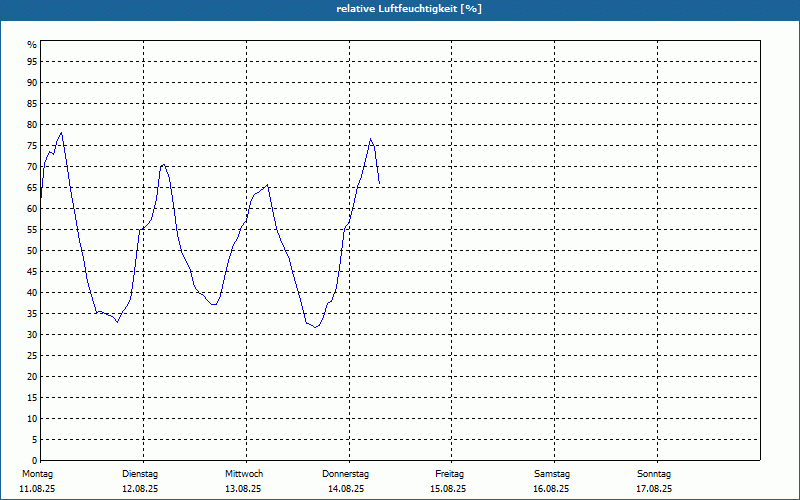Image resolution: width=800 pixels, height=500 pixels.
Task: Click the Sonntag day label
Action: pos(654,474)
